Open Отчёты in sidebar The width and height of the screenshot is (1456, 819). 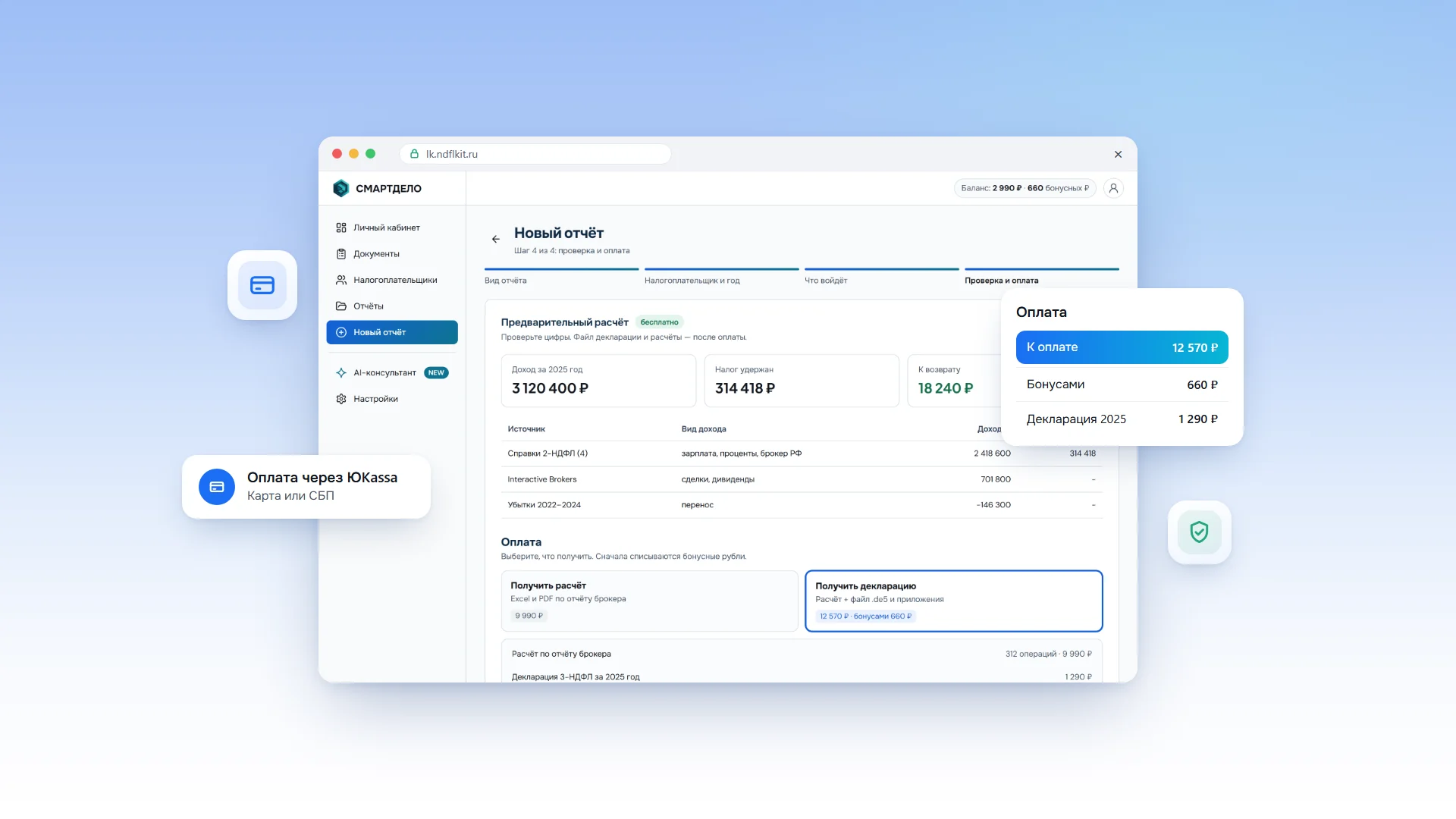pos(392,306)
